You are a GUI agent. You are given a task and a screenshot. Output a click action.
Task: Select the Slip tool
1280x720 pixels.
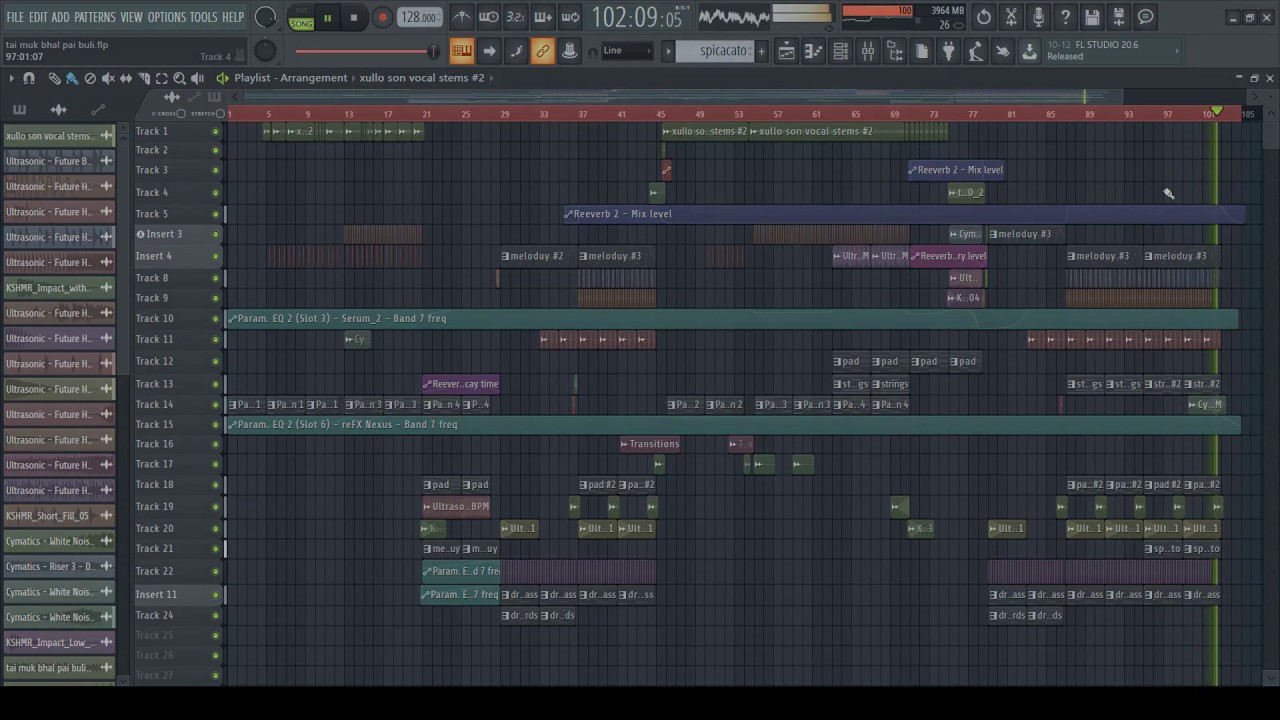126,78
